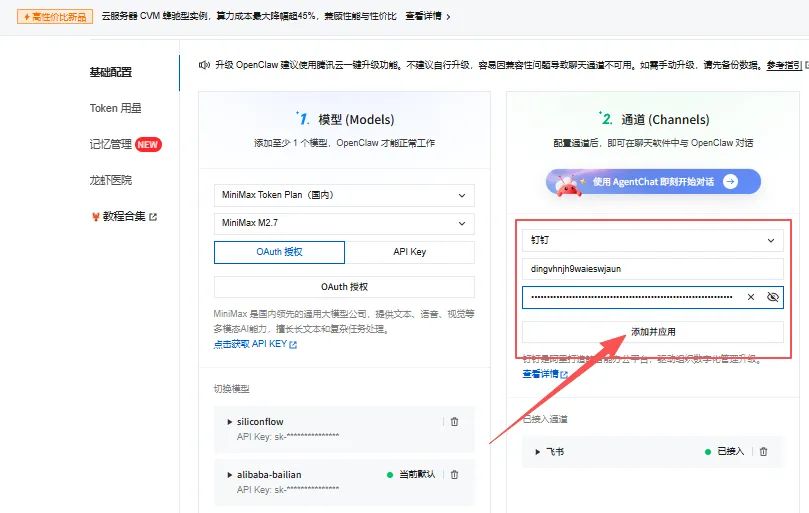This screenshot has width=809, height=513.
Task: Click the 添加并应用 button
Action: (653, 332)
